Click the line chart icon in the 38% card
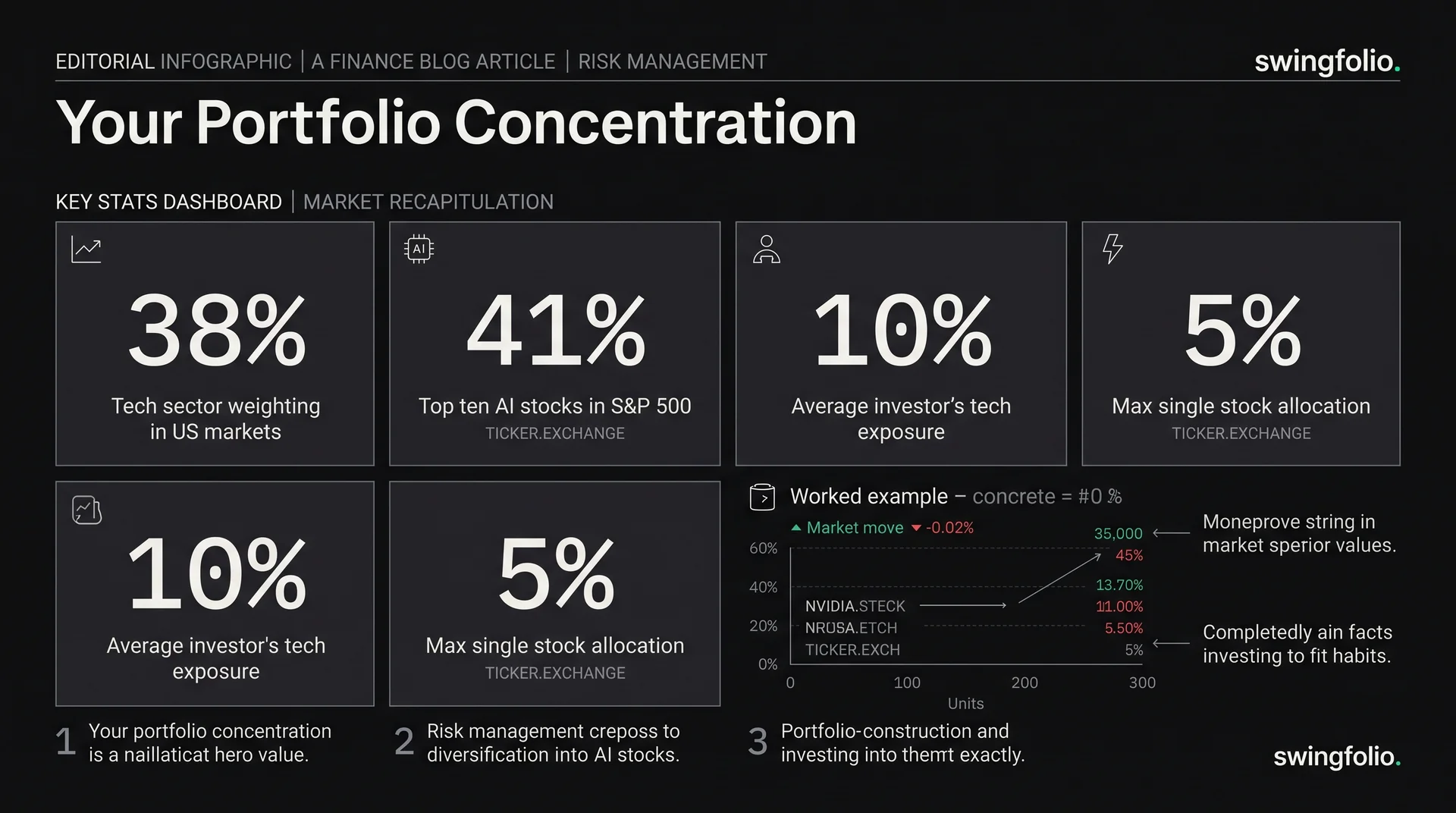 tap(86, 250)
